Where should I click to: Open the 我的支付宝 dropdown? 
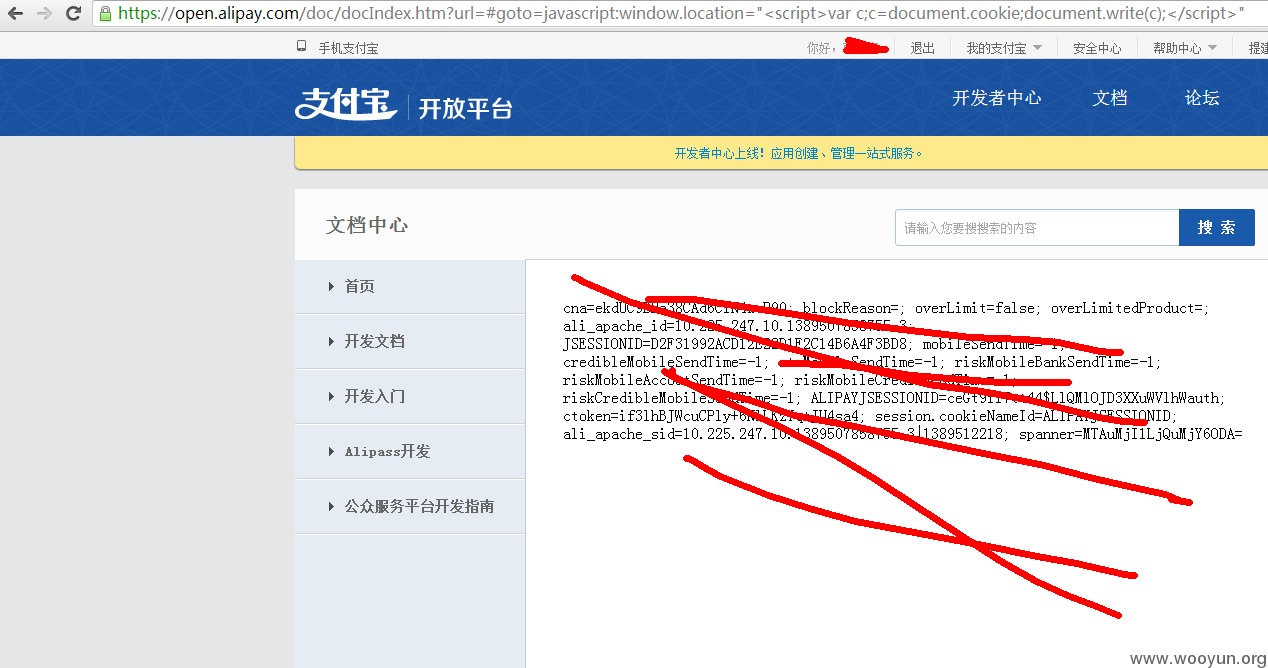pos(1004,47)
